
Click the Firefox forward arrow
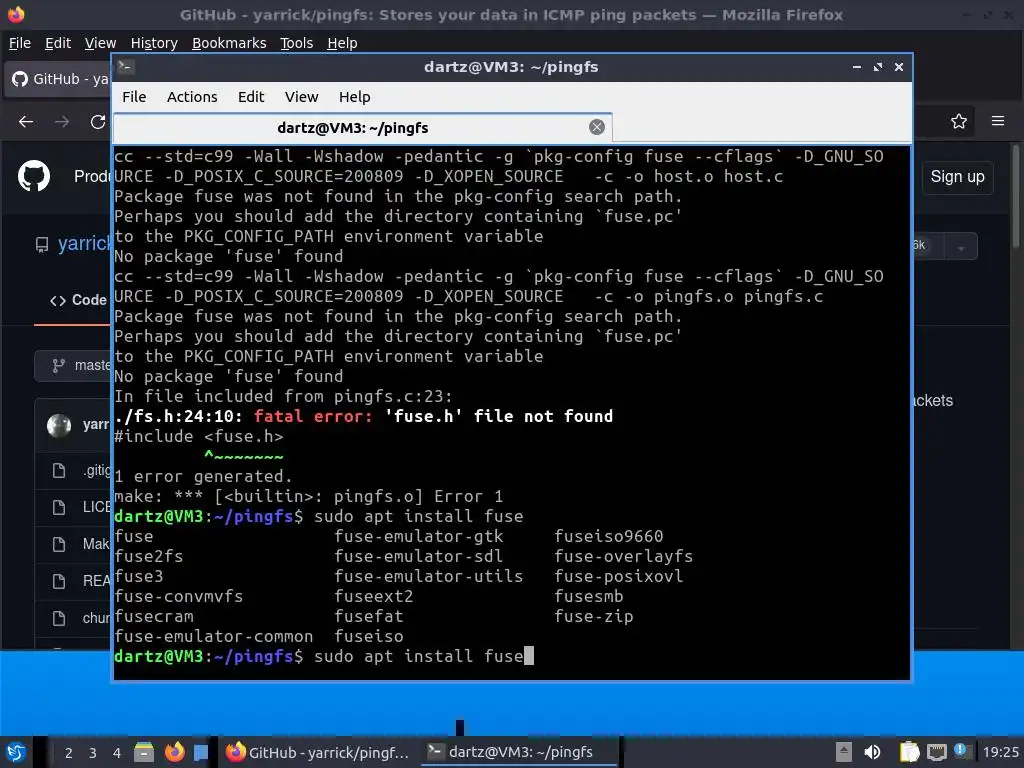pos(62,121)
